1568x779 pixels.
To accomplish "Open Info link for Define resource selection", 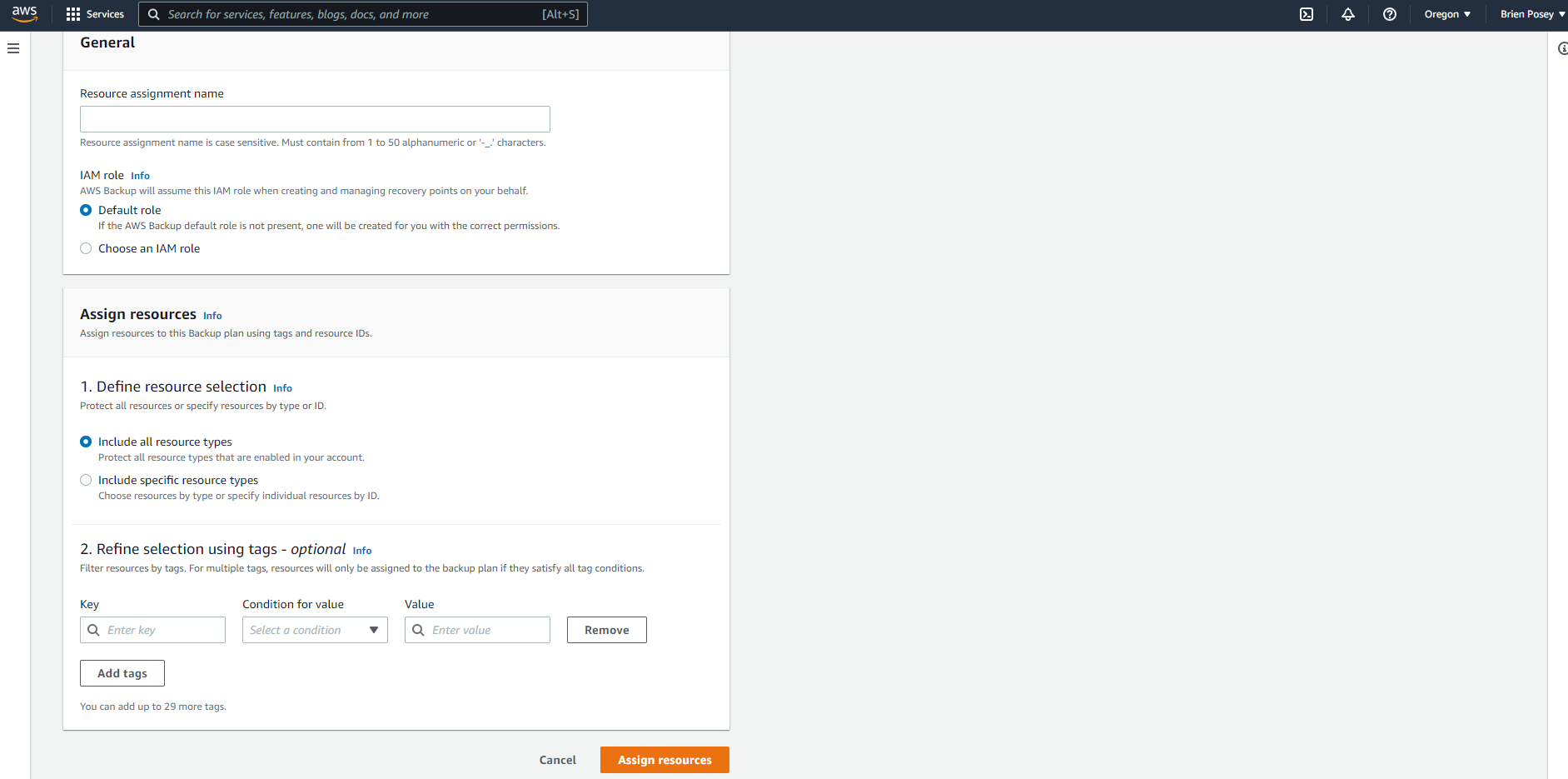I will tap(282, 388).
